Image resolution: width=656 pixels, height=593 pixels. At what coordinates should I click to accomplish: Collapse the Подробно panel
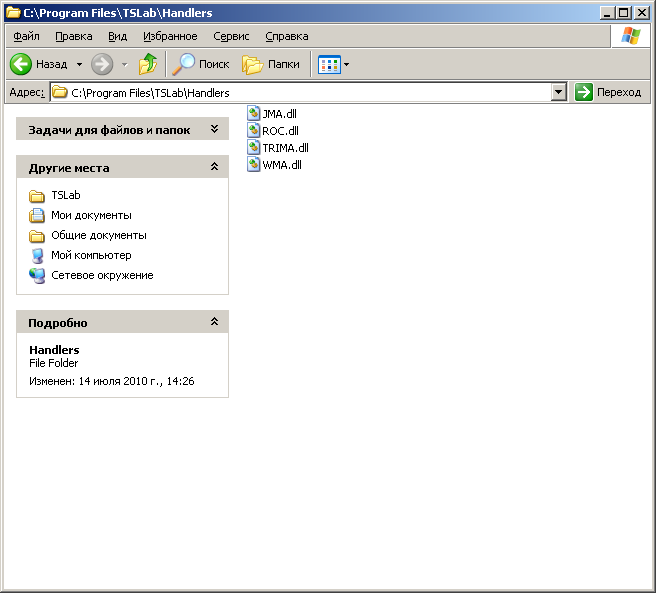(x=214, y=321)
